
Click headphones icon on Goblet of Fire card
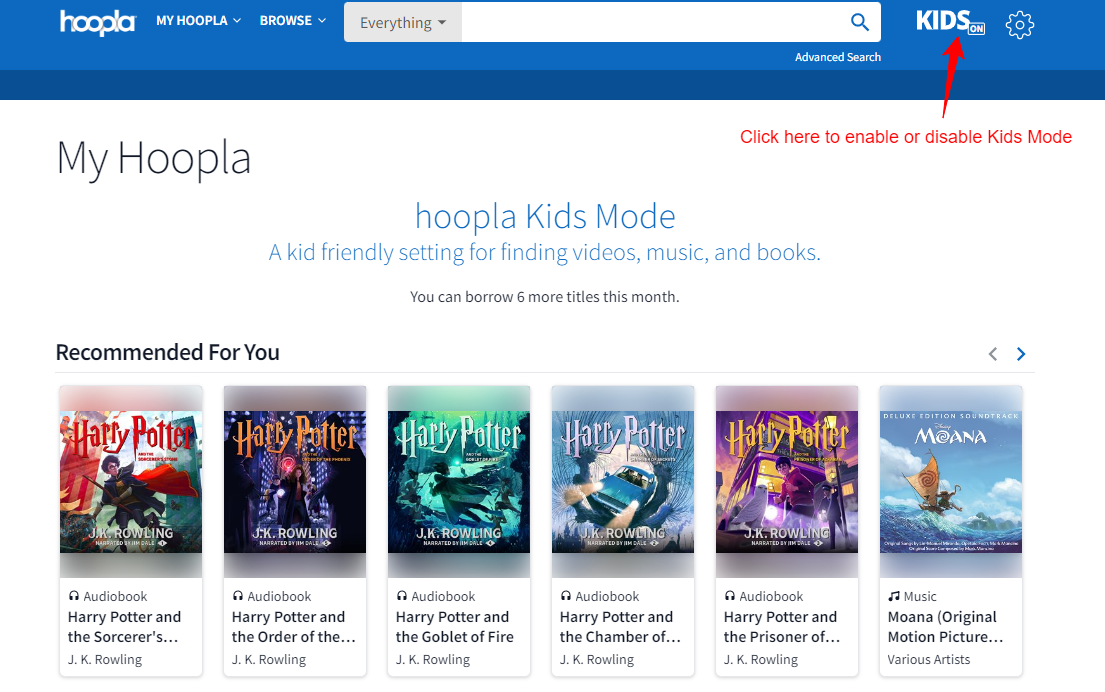tap(402, 596)
